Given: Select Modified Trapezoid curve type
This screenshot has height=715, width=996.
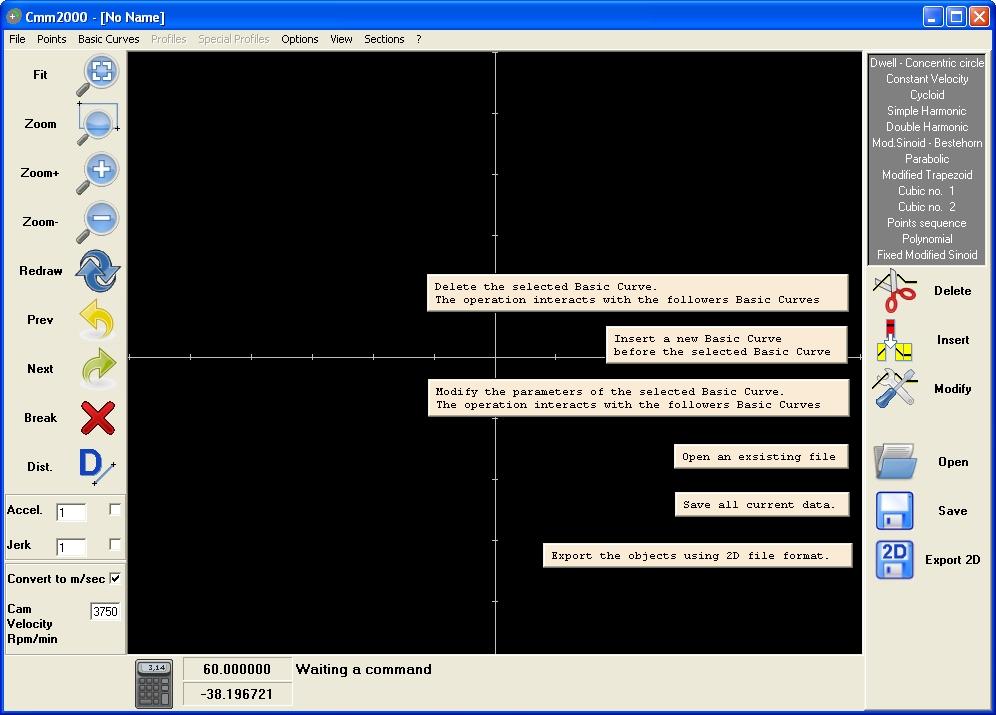Looking at the screenshot, I should (x=927, y=175).
